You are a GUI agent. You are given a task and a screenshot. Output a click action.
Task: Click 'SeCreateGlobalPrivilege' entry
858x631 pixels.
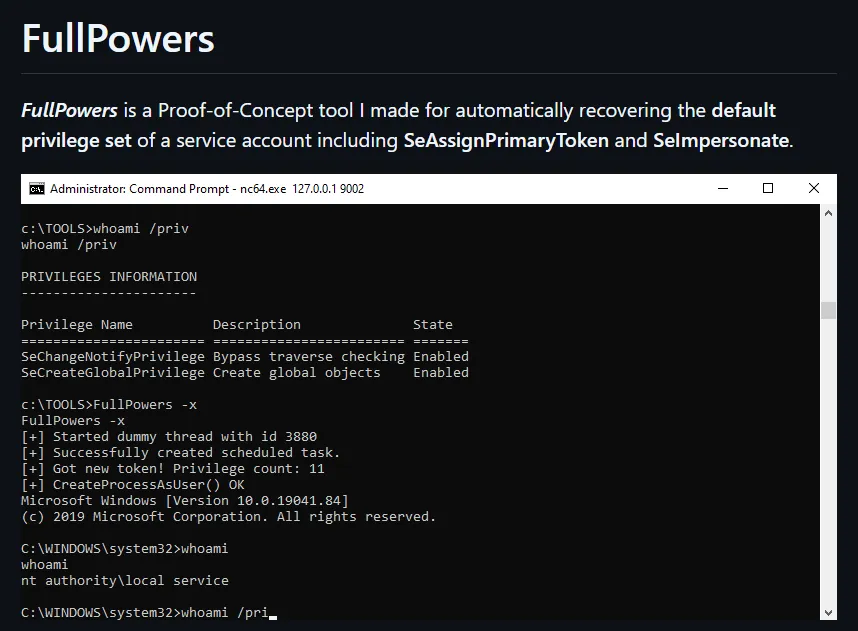tap(113, 373)
